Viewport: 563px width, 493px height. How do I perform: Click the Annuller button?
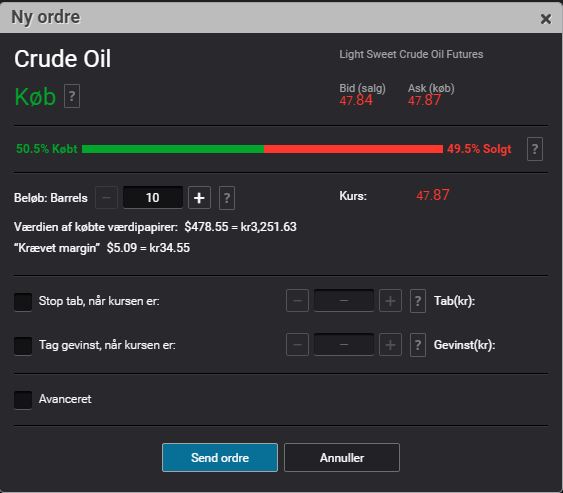(342, 457)
